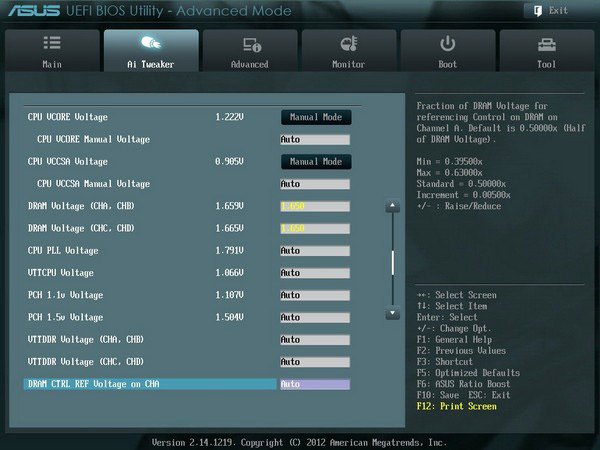Switch to the Ai Tweaker tab
Viewport: 600px width, 450px height.
click(x=151, y=51)
